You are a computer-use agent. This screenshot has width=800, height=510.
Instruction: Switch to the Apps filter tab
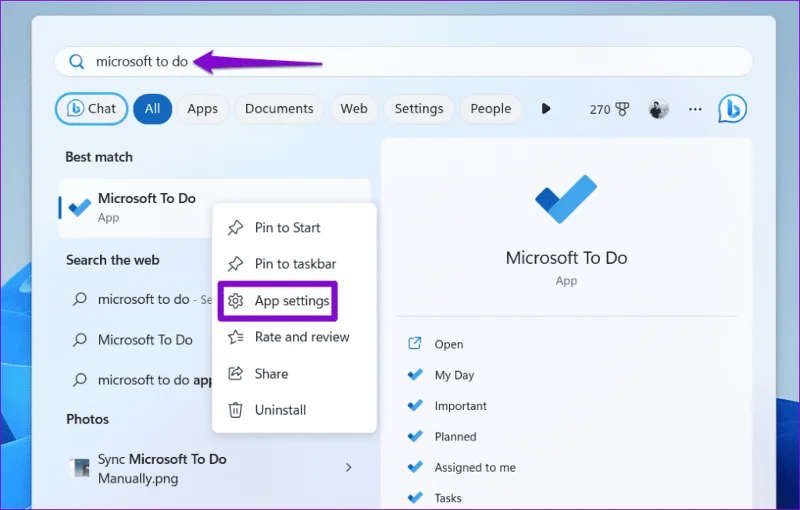click(202, 109)
